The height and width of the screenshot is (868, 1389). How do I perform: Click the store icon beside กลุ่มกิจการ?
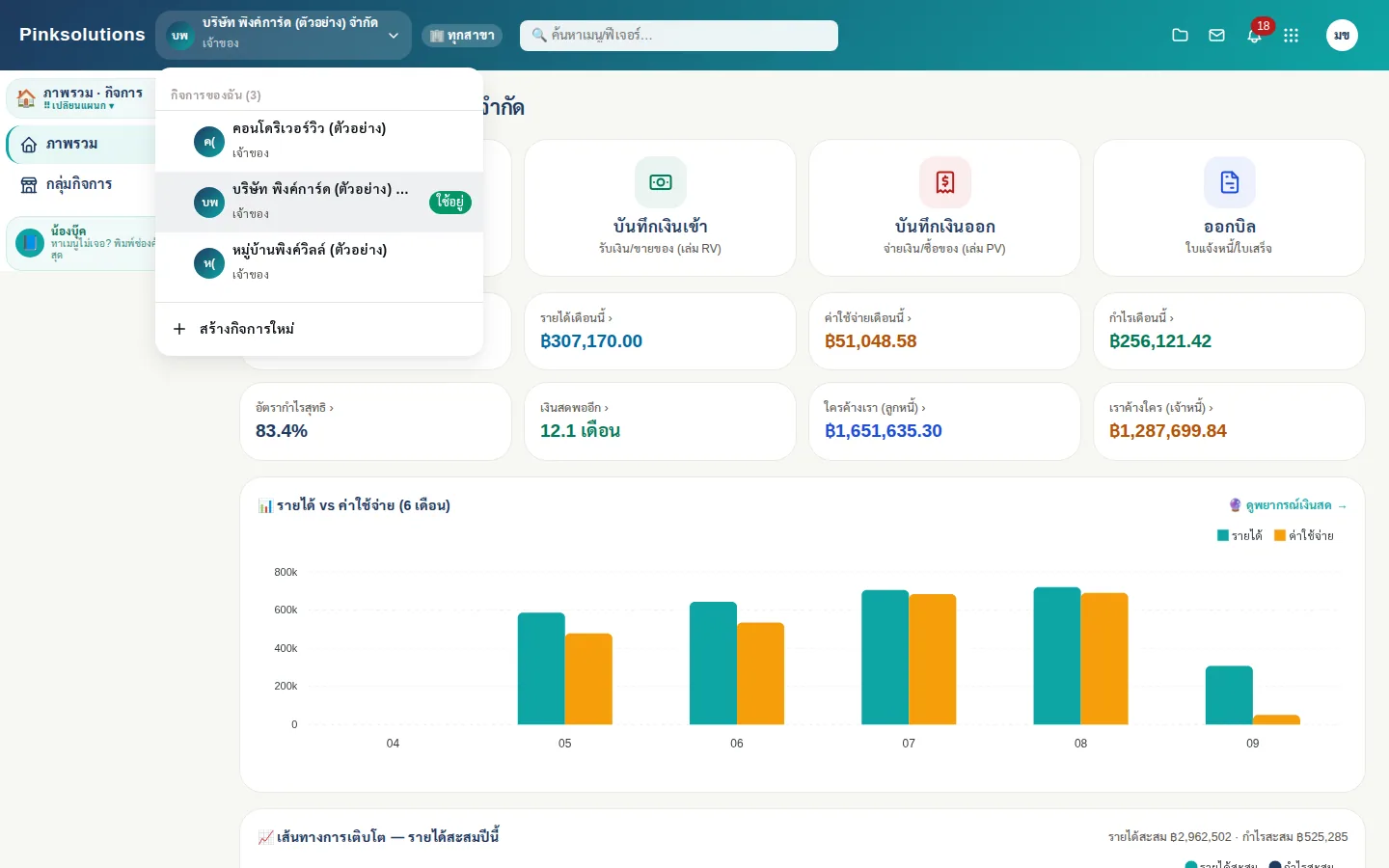tap(29, 185)
